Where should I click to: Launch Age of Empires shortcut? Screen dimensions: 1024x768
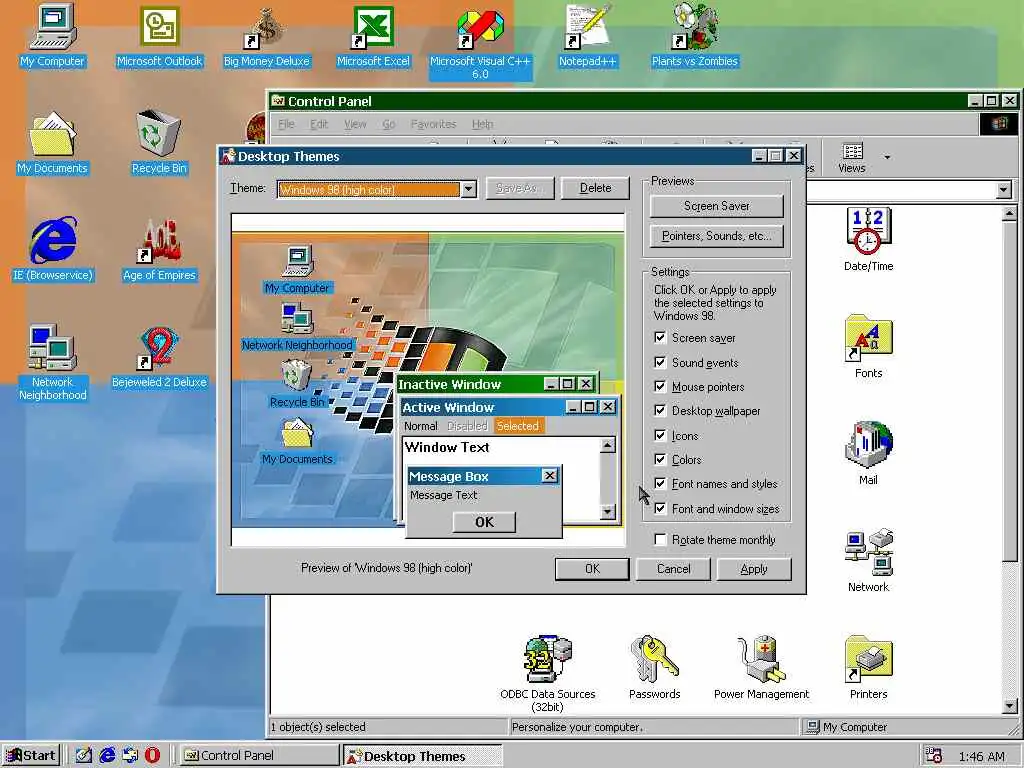point(159,249)
